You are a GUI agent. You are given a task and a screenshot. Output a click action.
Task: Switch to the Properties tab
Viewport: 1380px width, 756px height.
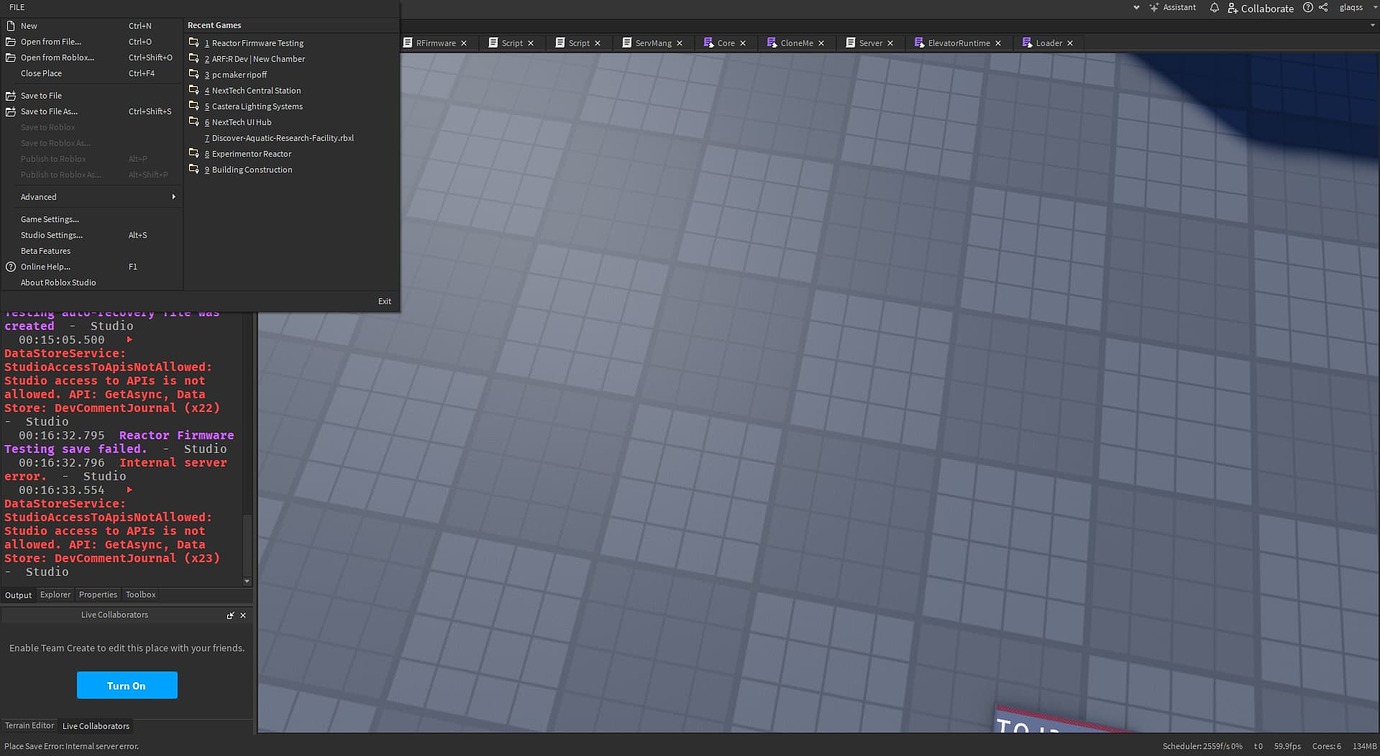[98, 595]
